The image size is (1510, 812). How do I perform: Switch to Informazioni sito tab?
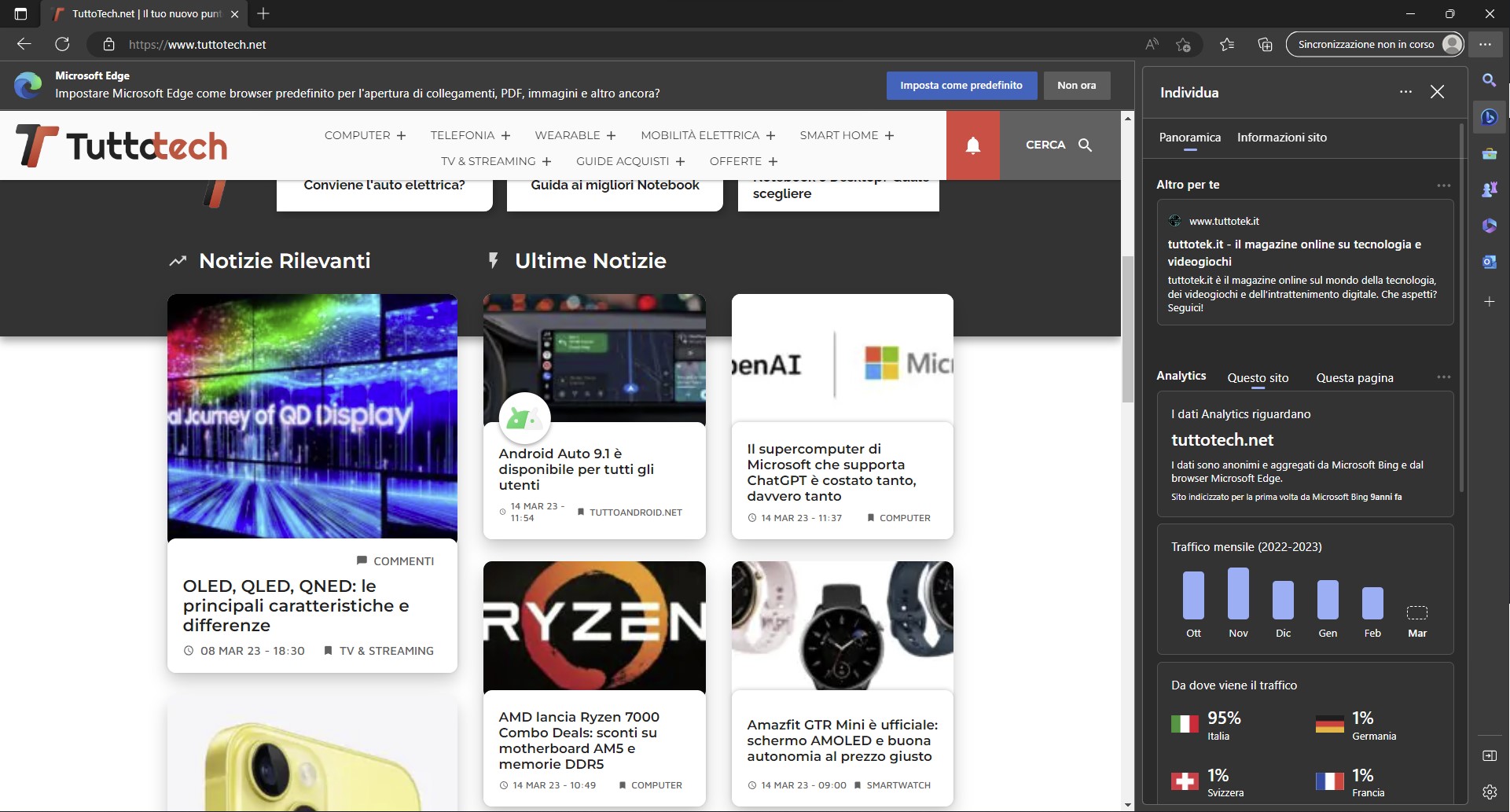click(x=1281, y=138)
